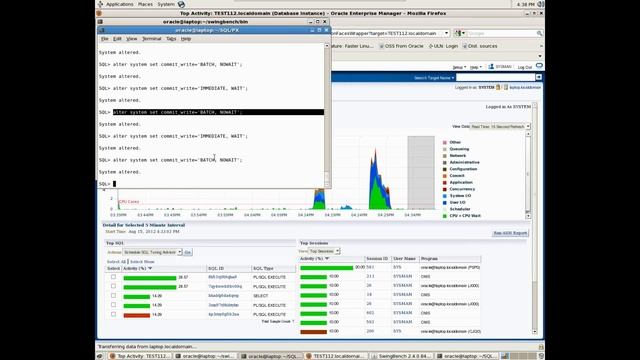Open the Places panel menu
The image size is (640, 360).
(145, 4)
